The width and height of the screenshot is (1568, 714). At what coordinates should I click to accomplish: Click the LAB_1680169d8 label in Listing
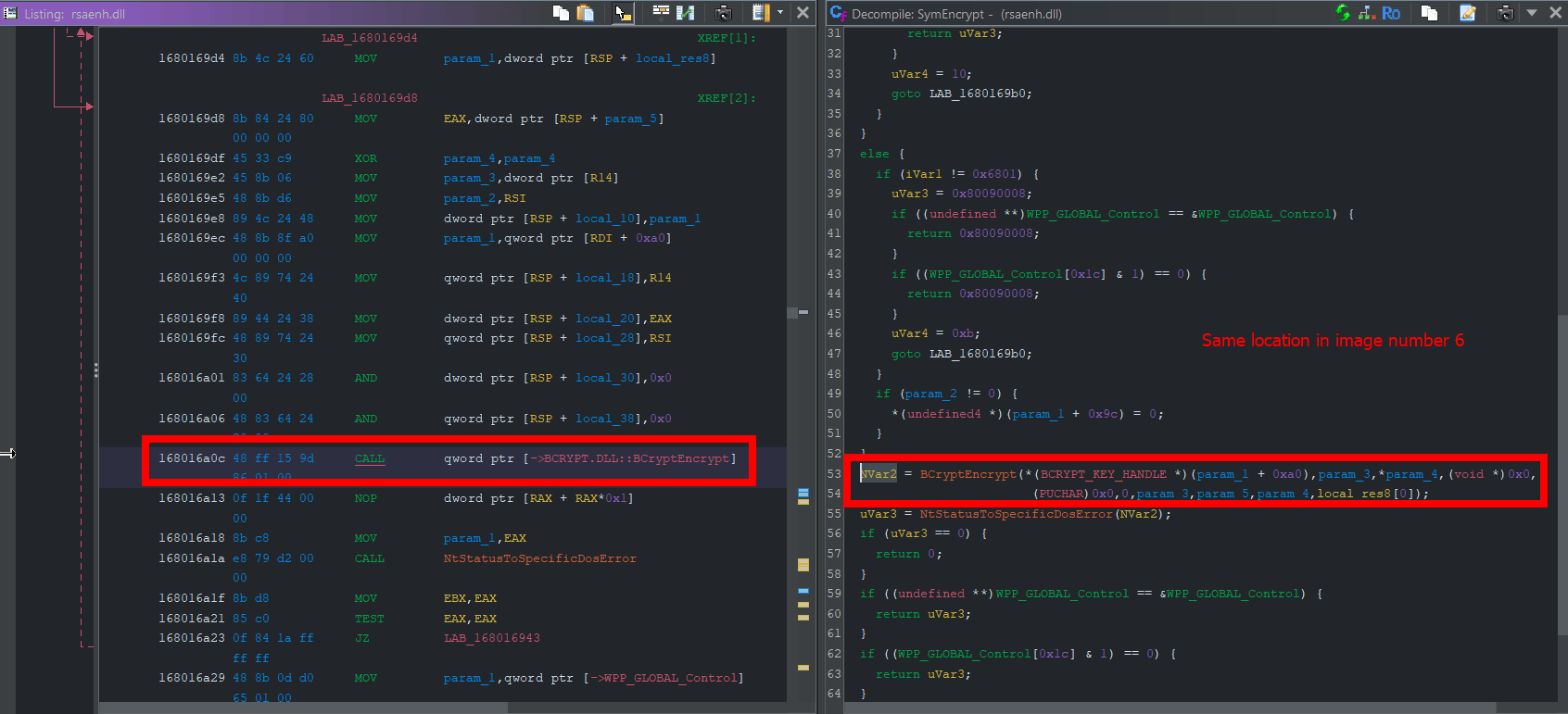pos(370,98)
